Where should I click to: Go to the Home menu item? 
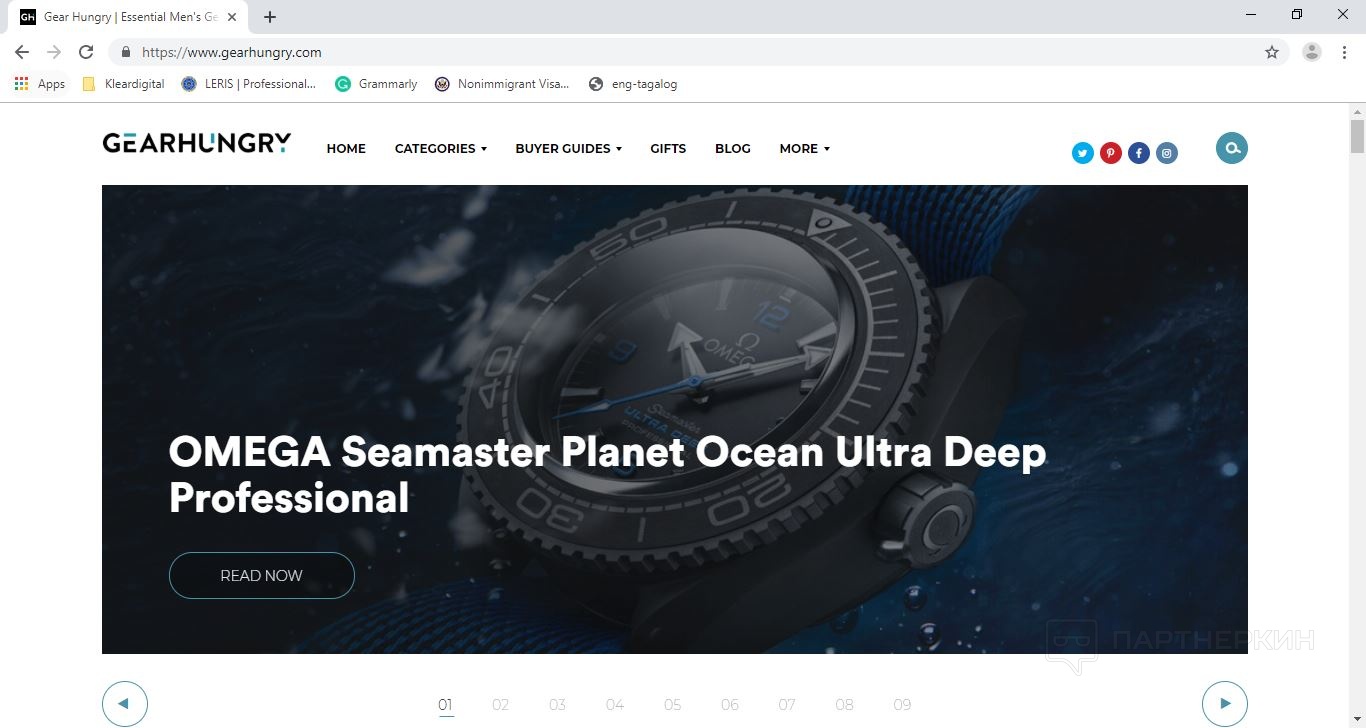(x=346, y=148)
